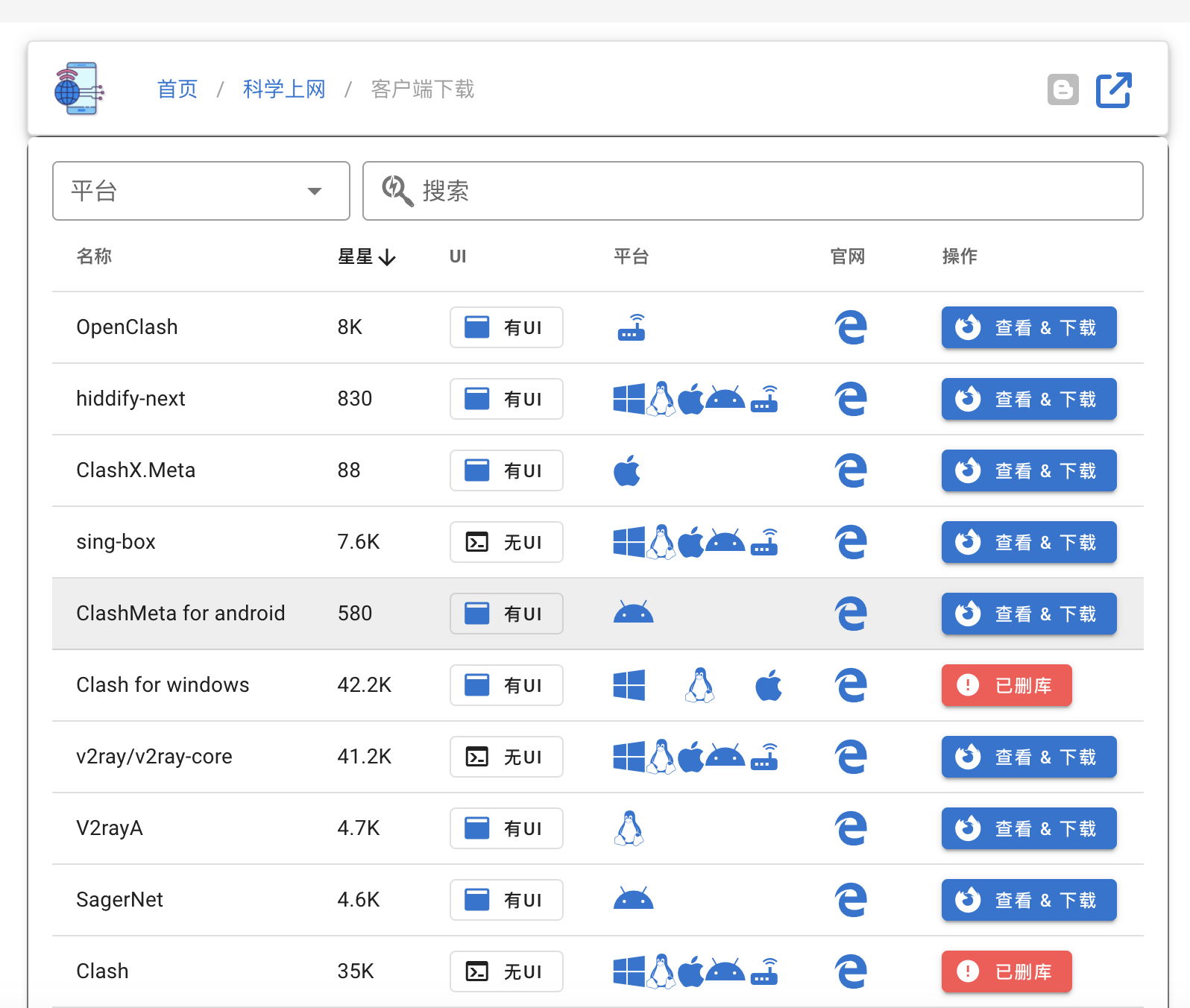Viewport: 1190px width, 1008px height.
Task: Go to 首页 breadcrumb link
Action: [x=177, y=89]
